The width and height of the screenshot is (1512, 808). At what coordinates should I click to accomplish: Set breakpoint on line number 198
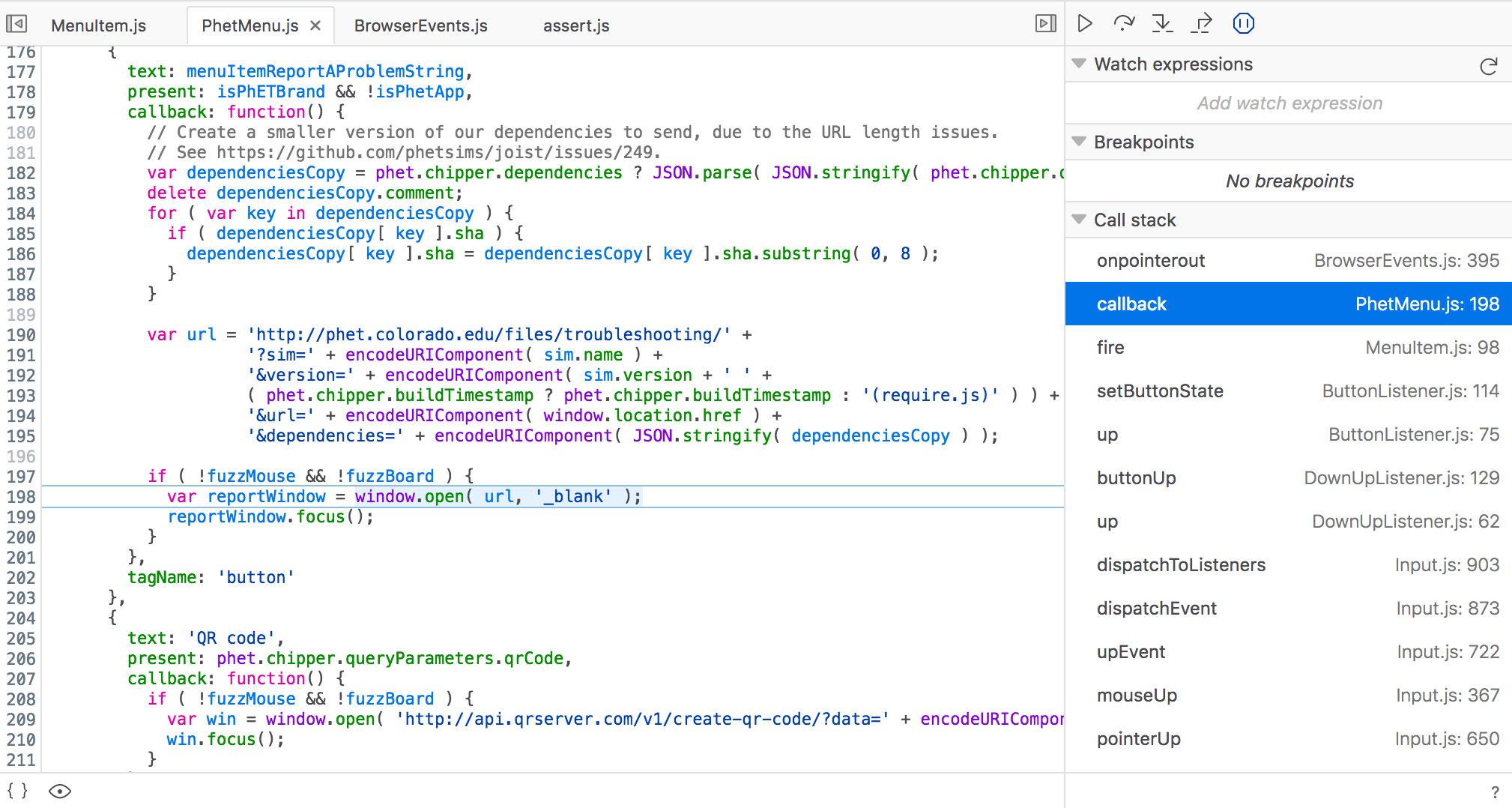click(21, 497)
